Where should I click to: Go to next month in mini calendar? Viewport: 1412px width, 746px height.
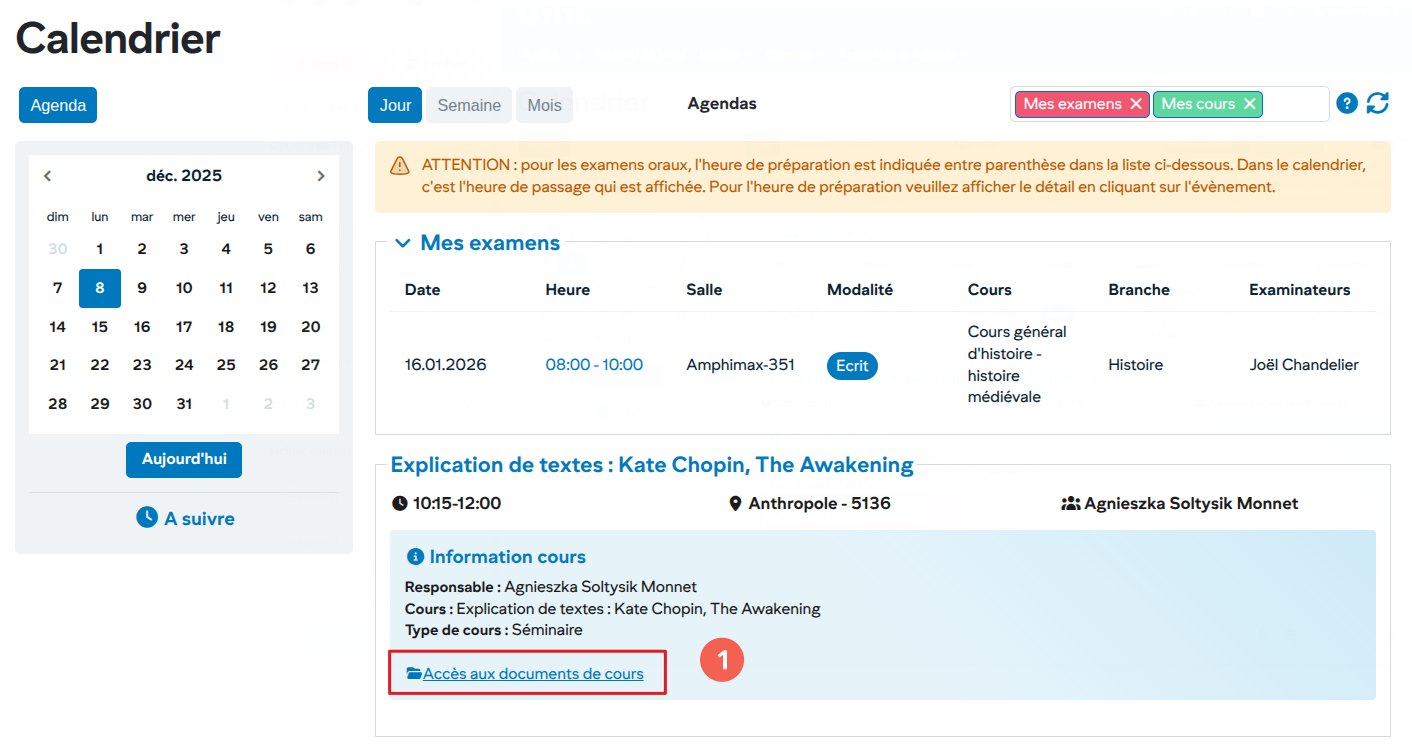[x=320, y=176]
